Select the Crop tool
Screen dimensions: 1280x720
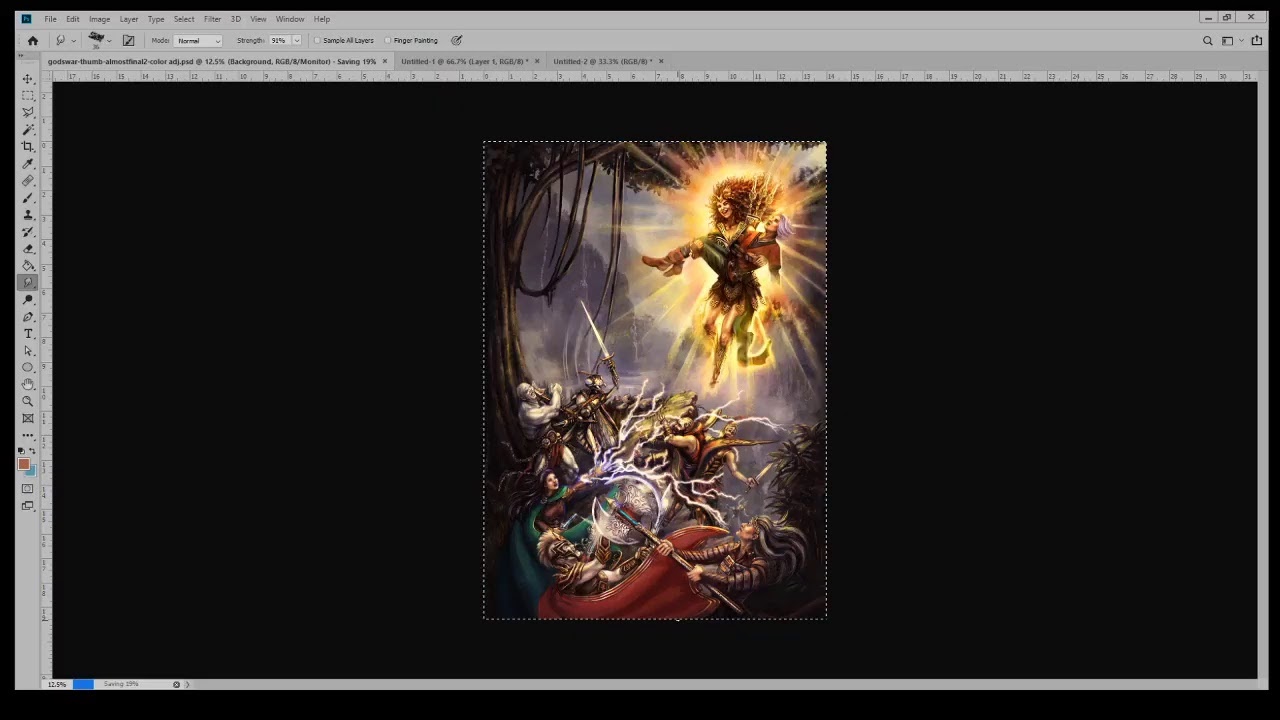(x=28, y=146)
